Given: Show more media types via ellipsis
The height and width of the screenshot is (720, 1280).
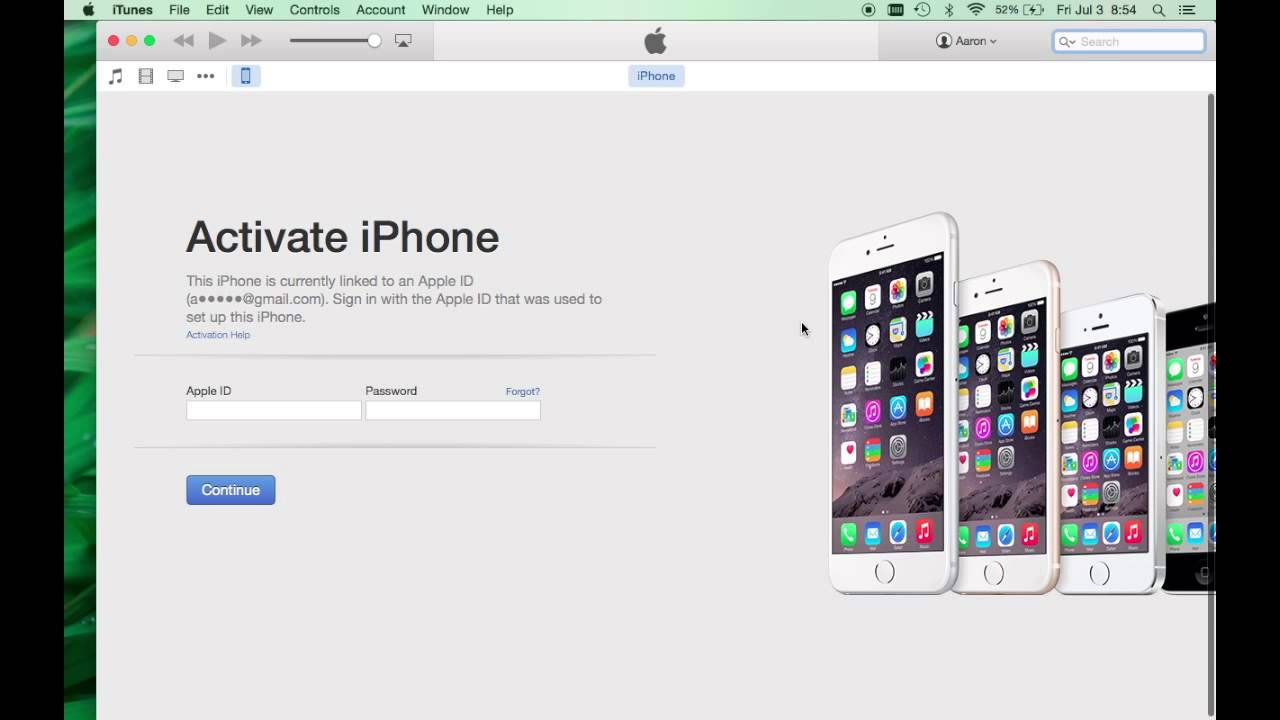Looking at the screenshot, I should (x=205, y=76).
